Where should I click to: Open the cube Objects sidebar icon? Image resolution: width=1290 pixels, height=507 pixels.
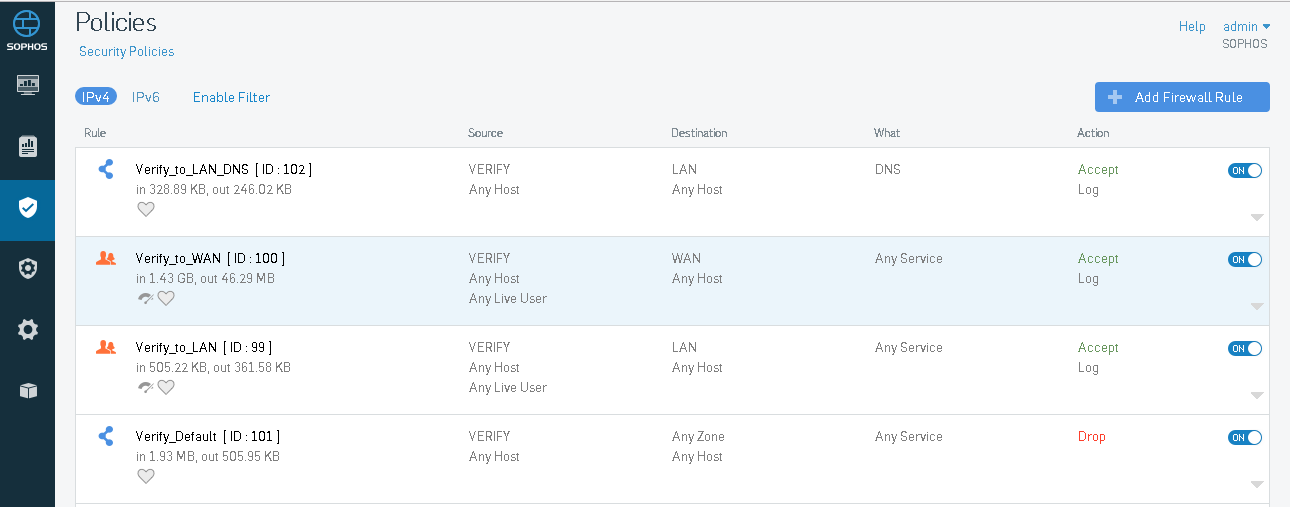(x=27, y=391)
